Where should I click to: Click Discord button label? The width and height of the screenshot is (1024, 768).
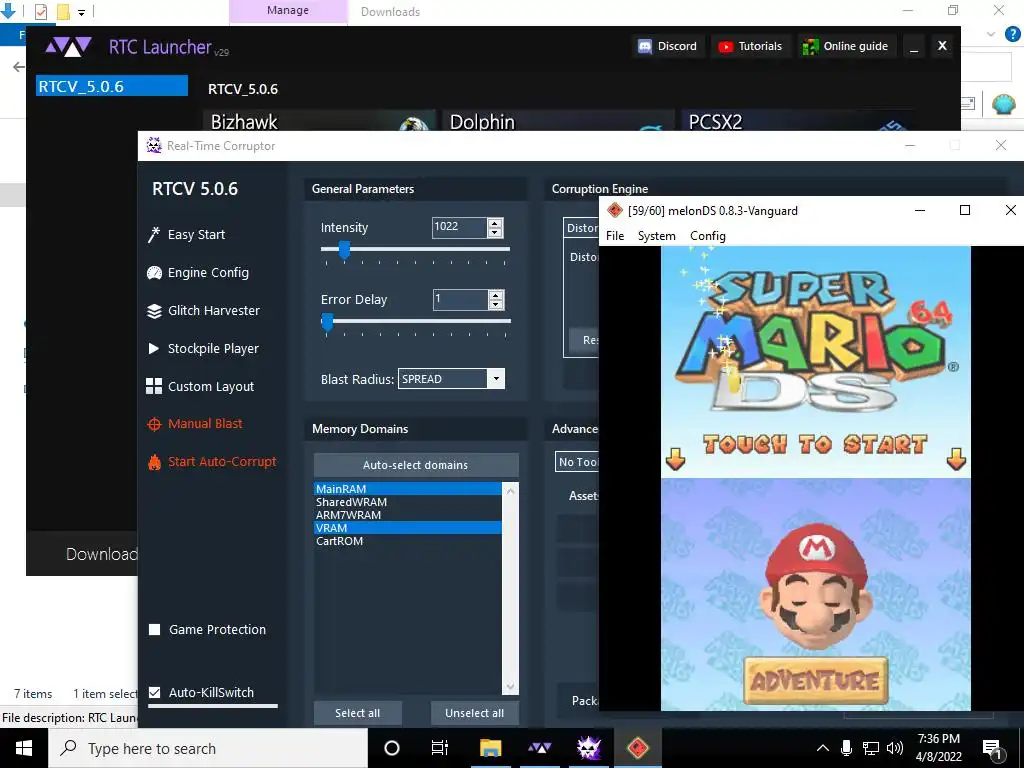tap(677, 46)
